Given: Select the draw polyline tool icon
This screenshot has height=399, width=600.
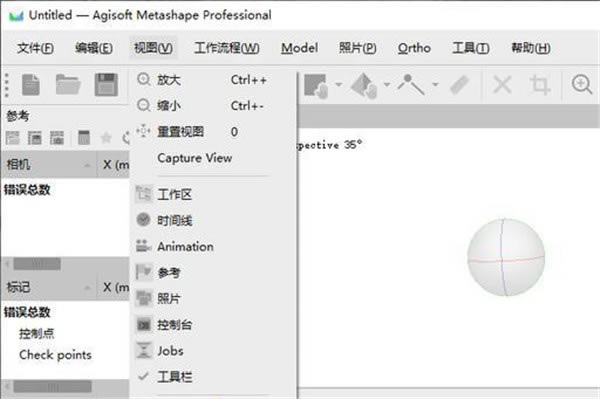Looking at the screenshot, I should (411, 85).
